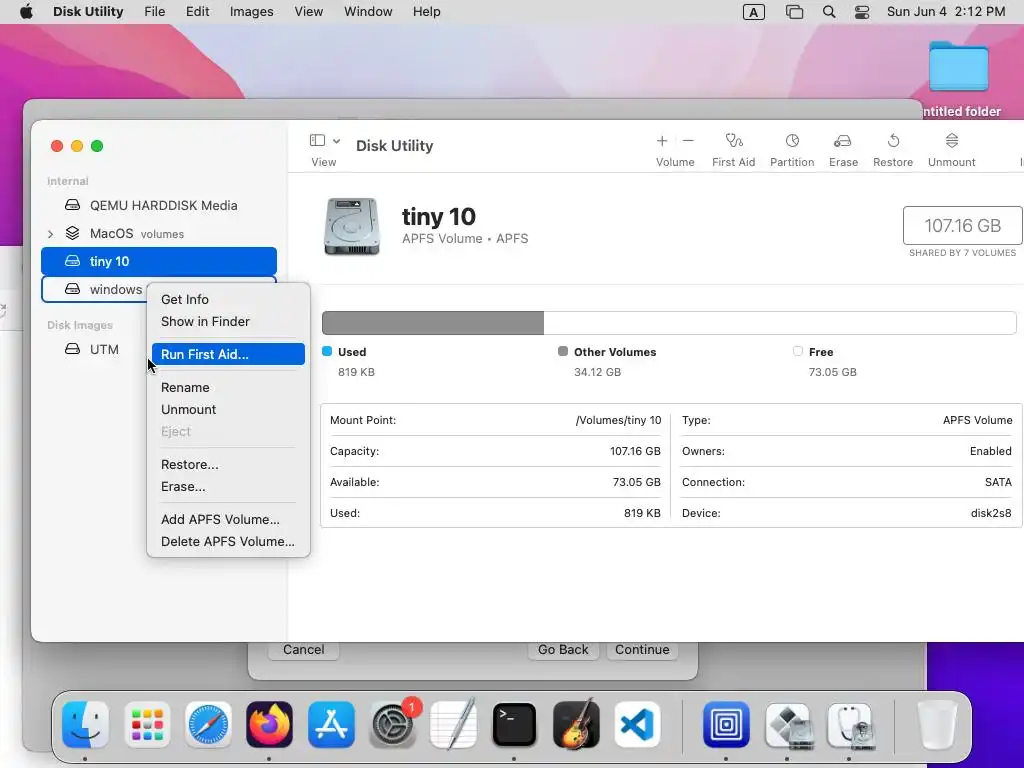Click the First Aid stethoscope toolbar icon
Viewport: 1024px width, 768px height.
(733, 140)
